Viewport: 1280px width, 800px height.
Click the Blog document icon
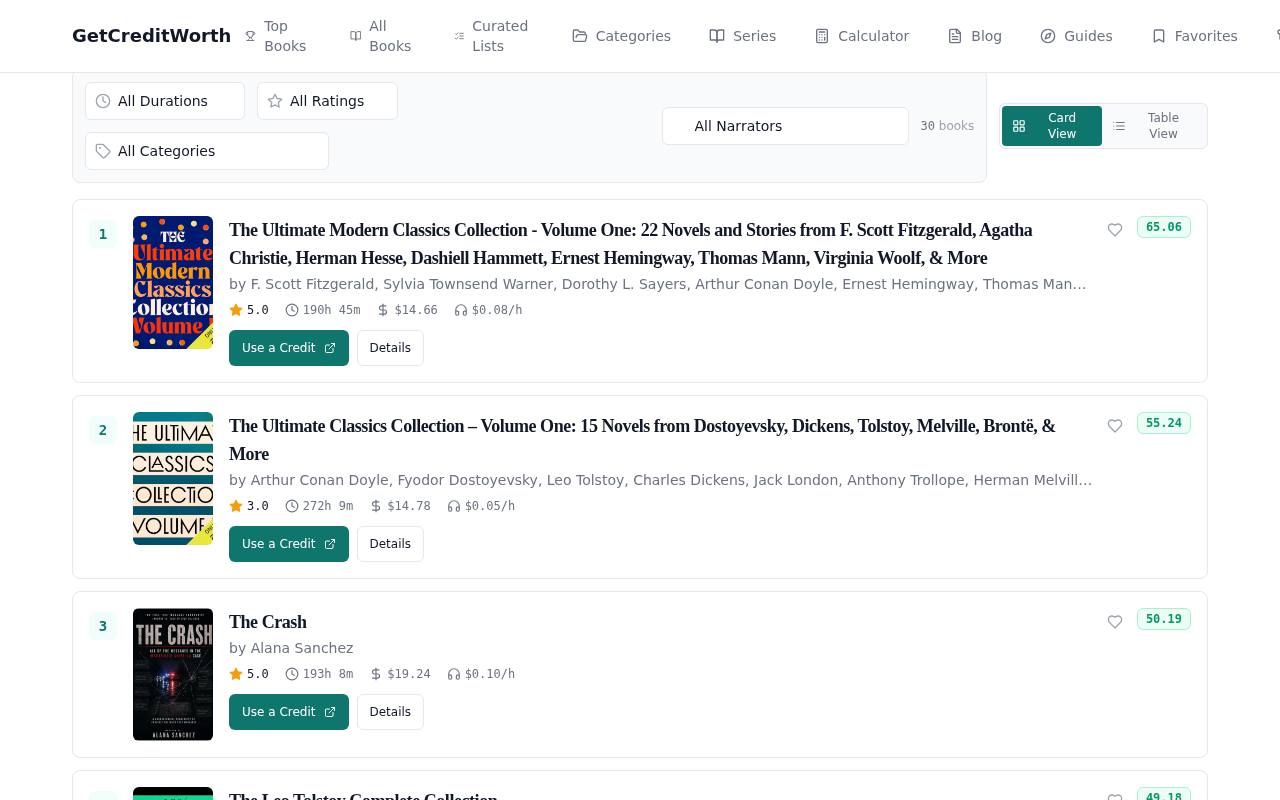coord(955,36)
